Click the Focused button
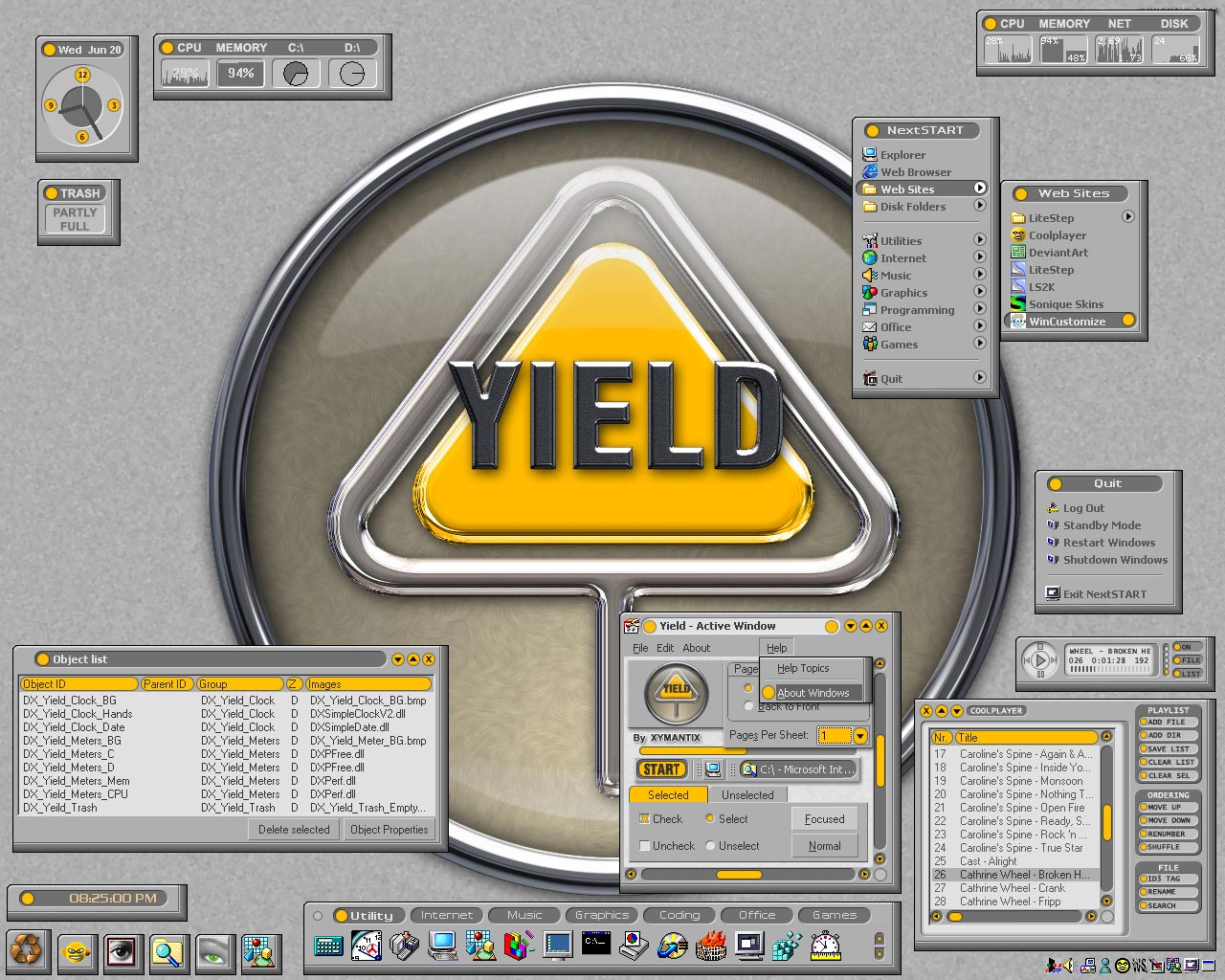The width and height of the screenshot is (1225, 980). [824, 819]
